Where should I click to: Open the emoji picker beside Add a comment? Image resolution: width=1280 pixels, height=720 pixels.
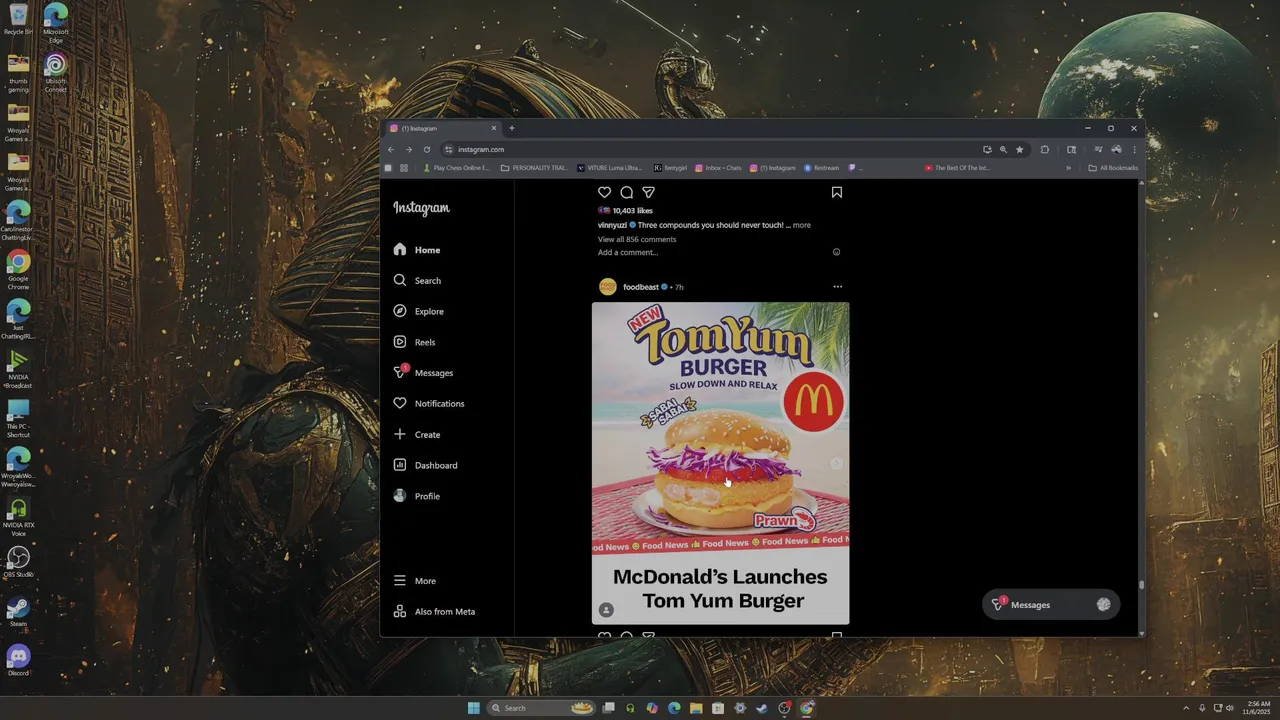837,252
